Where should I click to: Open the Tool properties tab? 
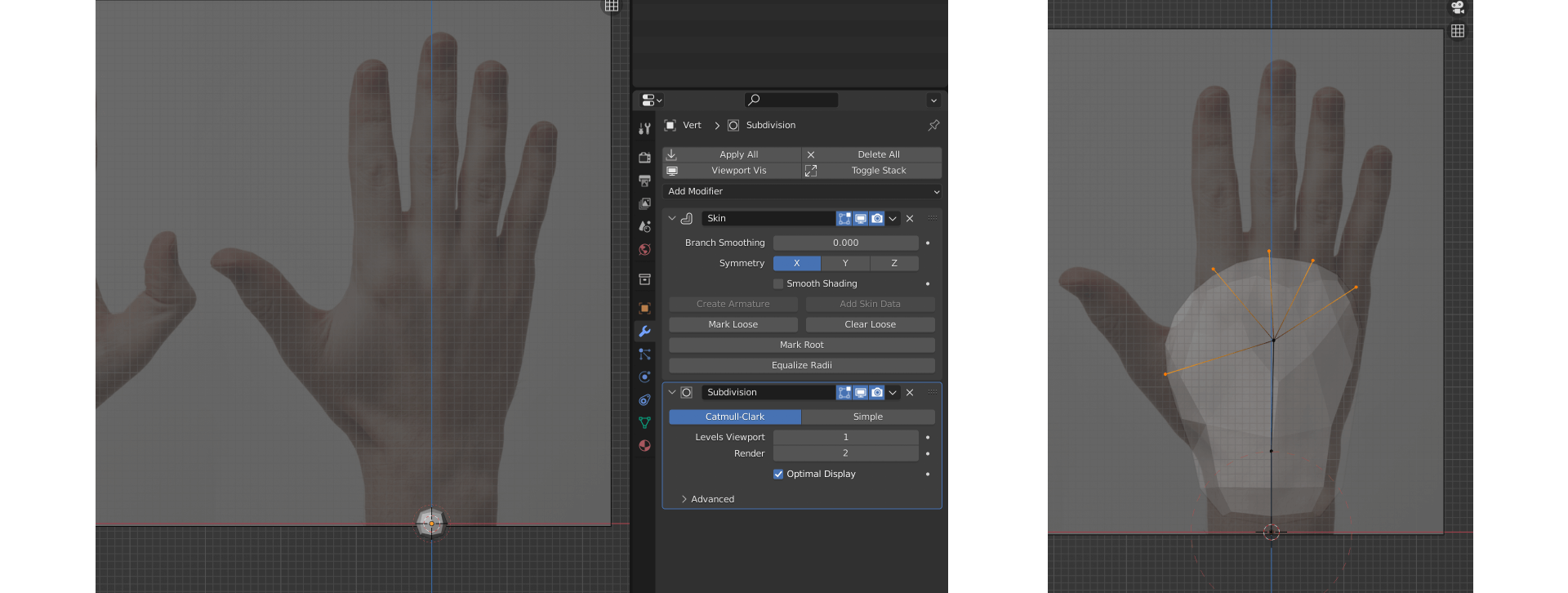tap(644, 128)
